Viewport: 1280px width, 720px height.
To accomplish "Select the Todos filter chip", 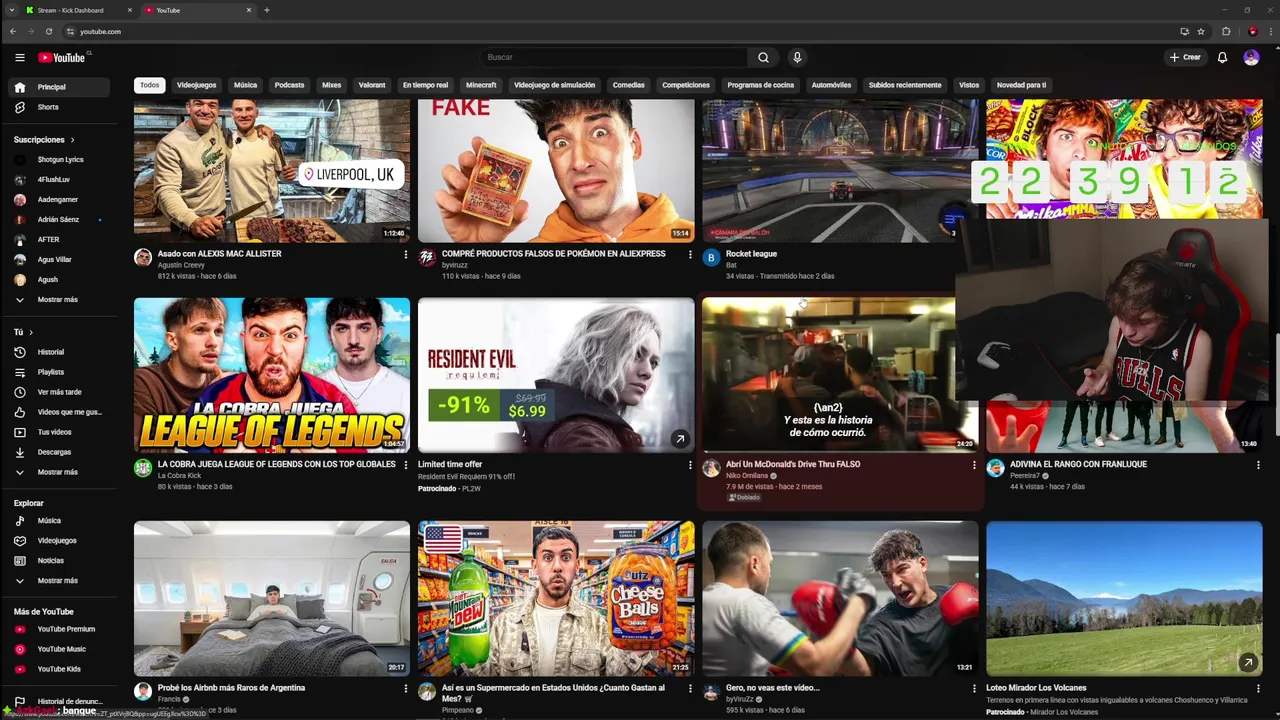I will [x=149, y=85].
